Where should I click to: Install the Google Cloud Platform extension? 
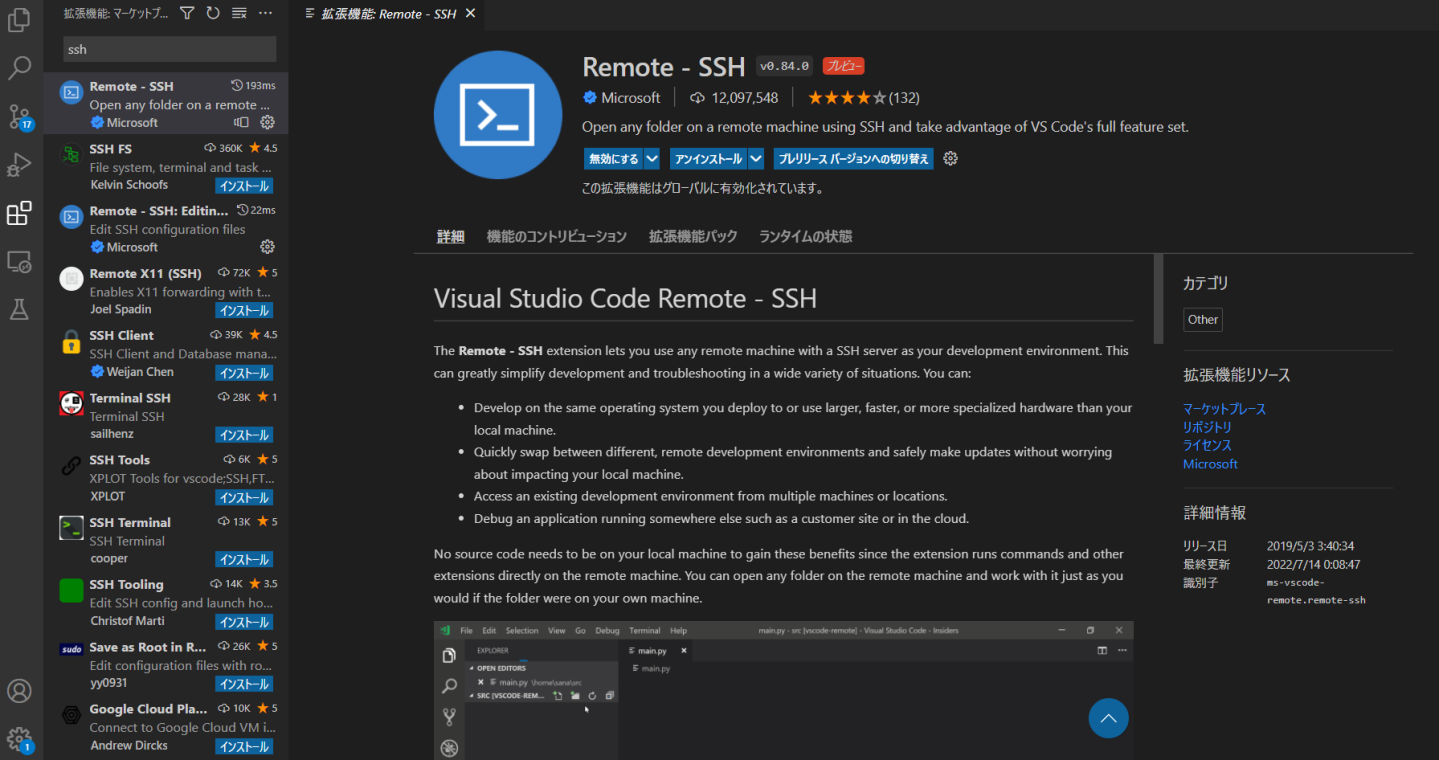pos(245,746)
